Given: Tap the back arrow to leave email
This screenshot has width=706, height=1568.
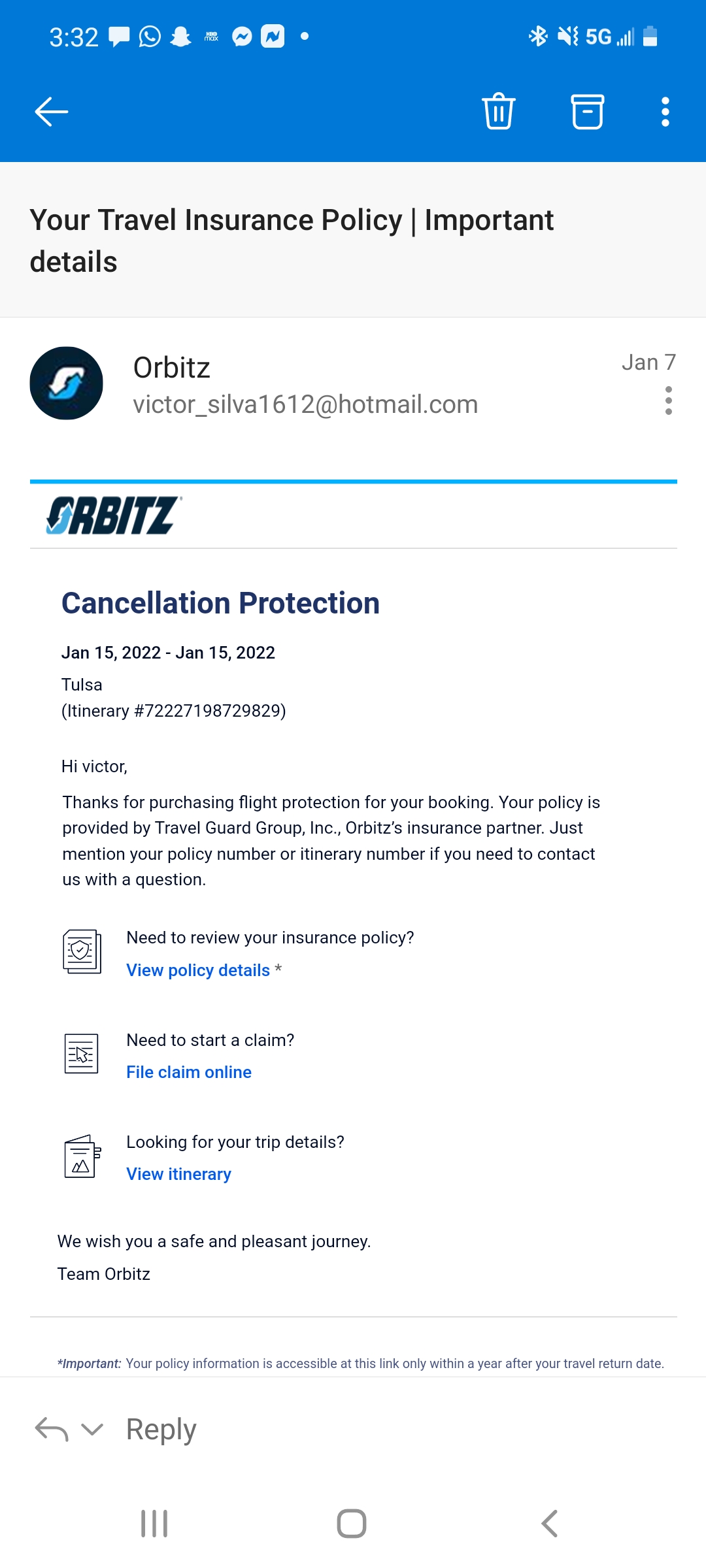Looking at the screenshot, I should pyautogui.click(x=51, y=112).
